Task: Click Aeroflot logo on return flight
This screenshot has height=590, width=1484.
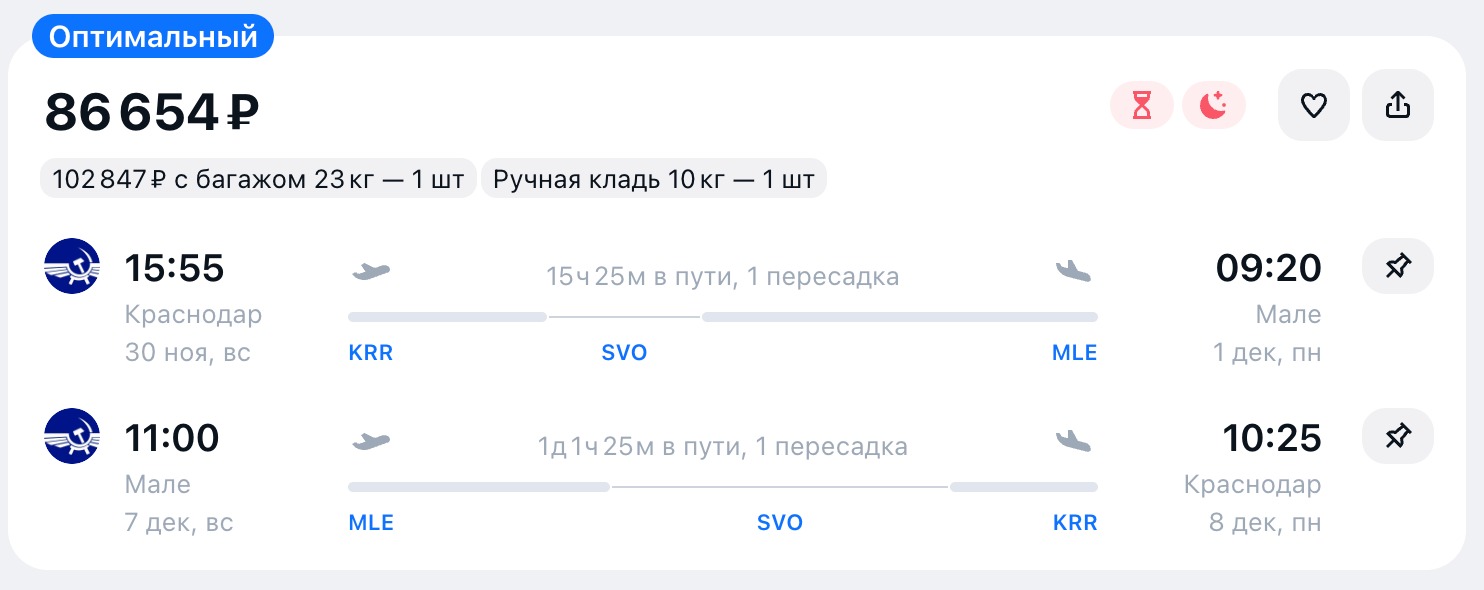Action: click(x=72, y=436)
